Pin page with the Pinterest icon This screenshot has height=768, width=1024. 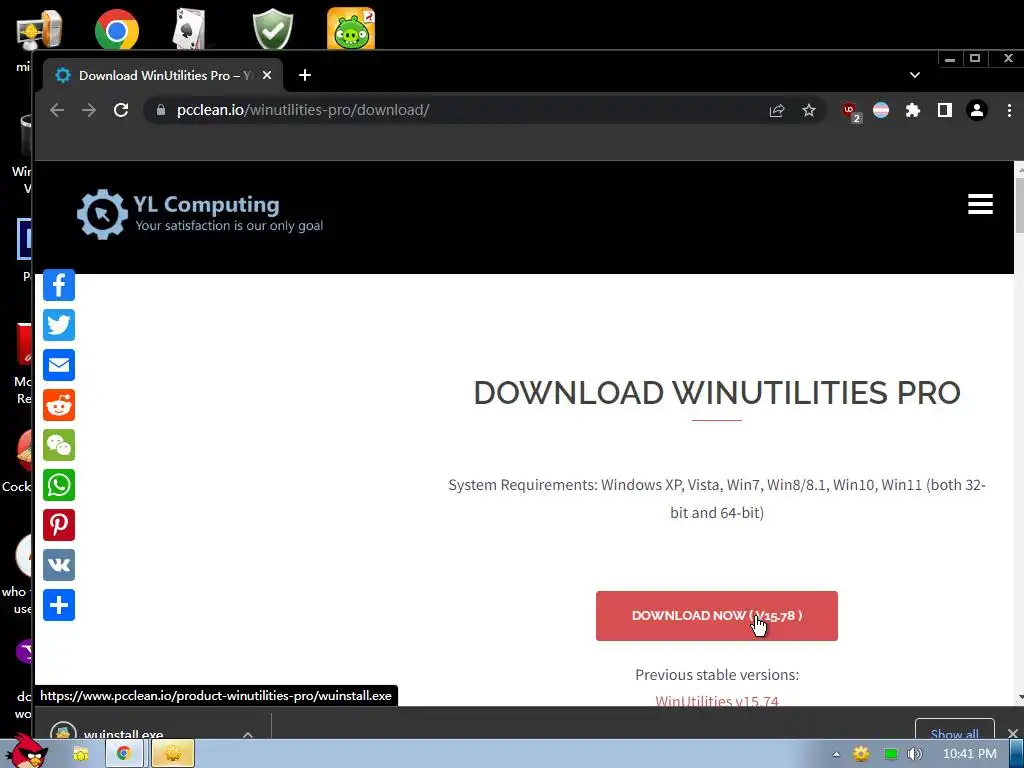tap(59, 525)
